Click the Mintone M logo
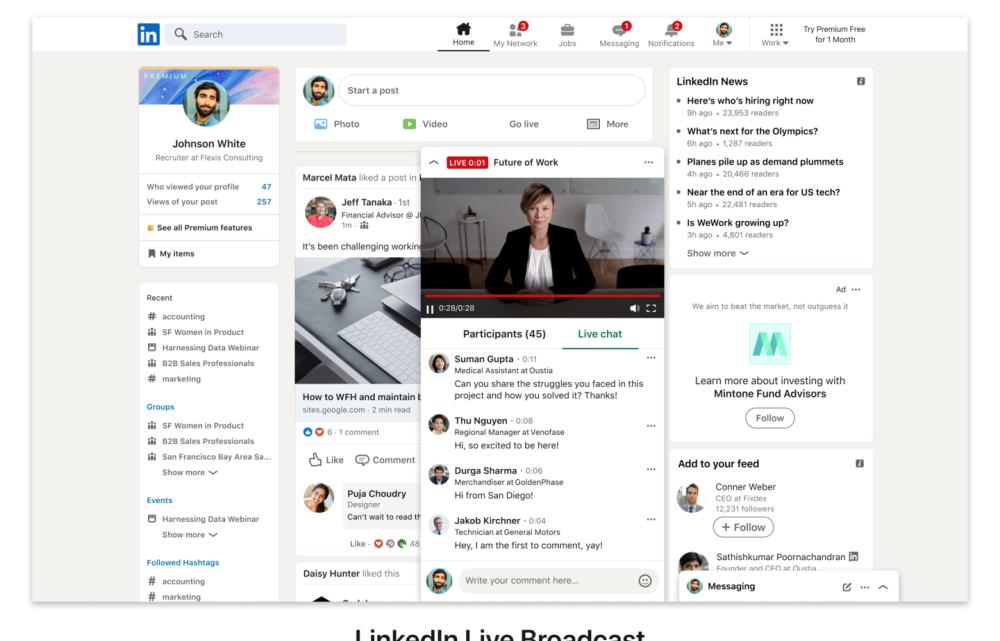Viewport: 1000px width, 641px height. pyautogui.click(x=770, y=344)
